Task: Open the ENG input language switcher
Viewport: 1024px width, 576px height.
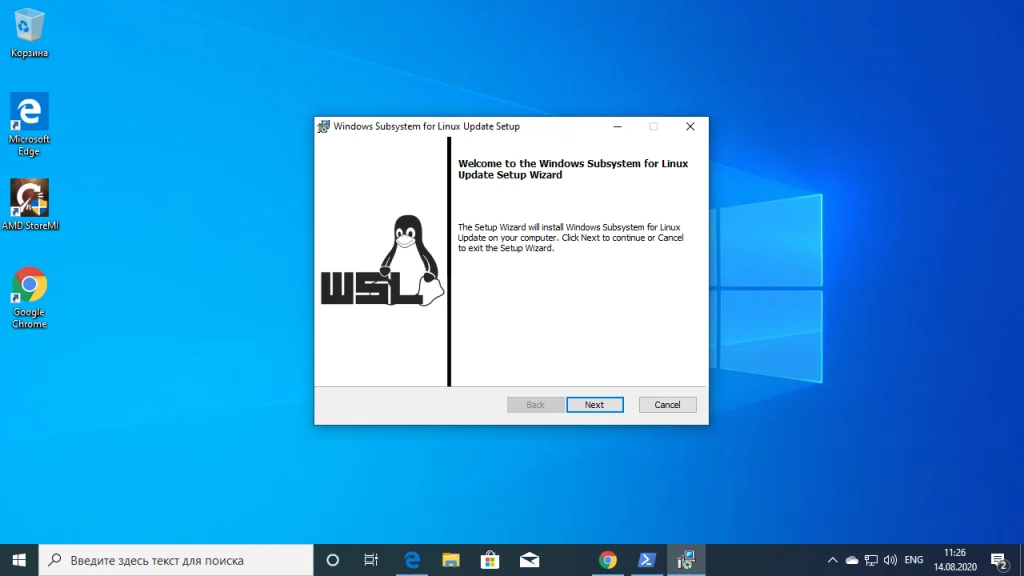Action: coord(913,560)
